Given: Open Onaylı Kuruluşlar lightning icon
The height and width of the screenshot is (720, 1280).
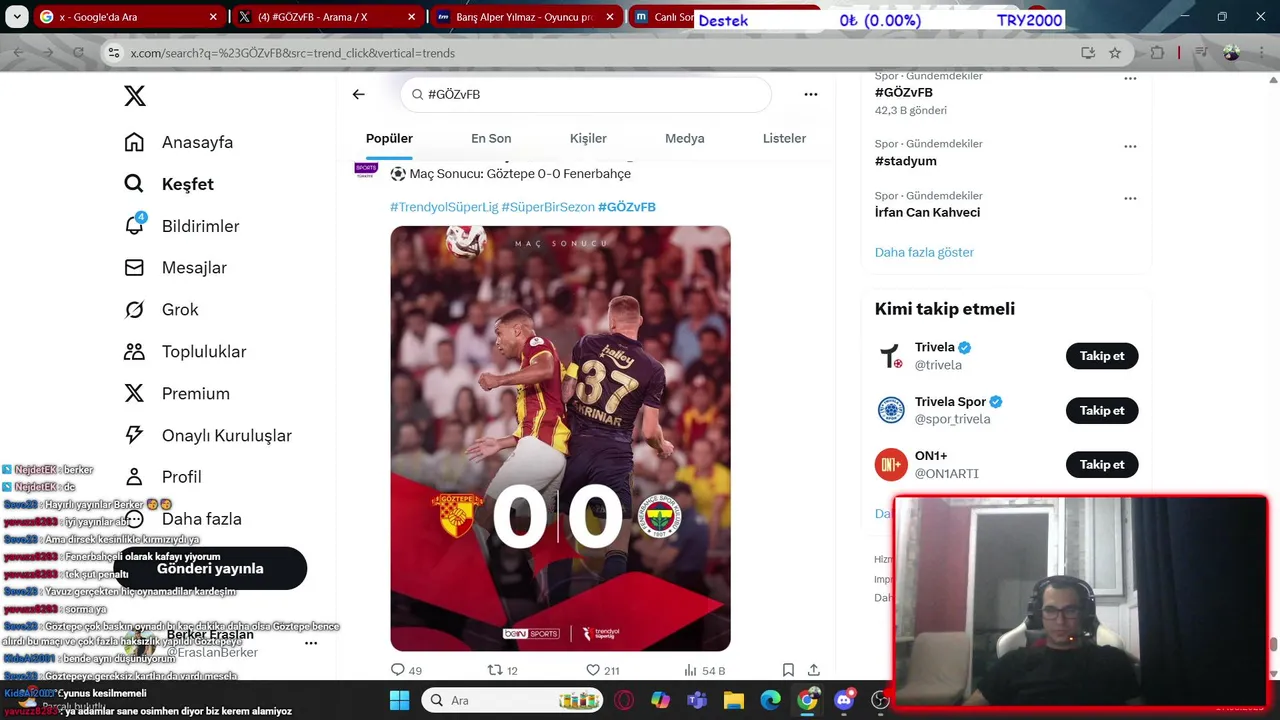Looking at the screenshot, I should [x=134, y=435].
